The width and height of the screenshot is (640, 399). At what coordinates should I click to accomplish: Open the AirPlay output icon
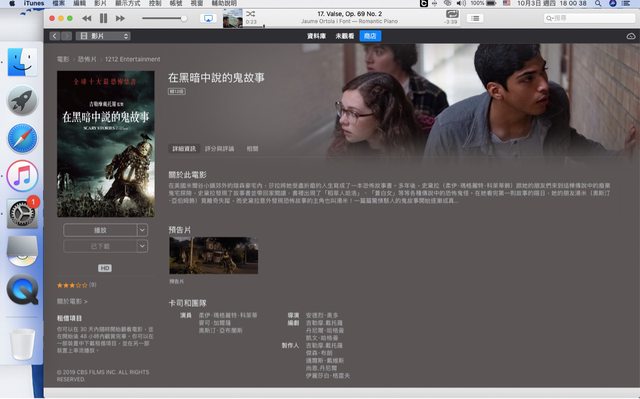[208, 19]
